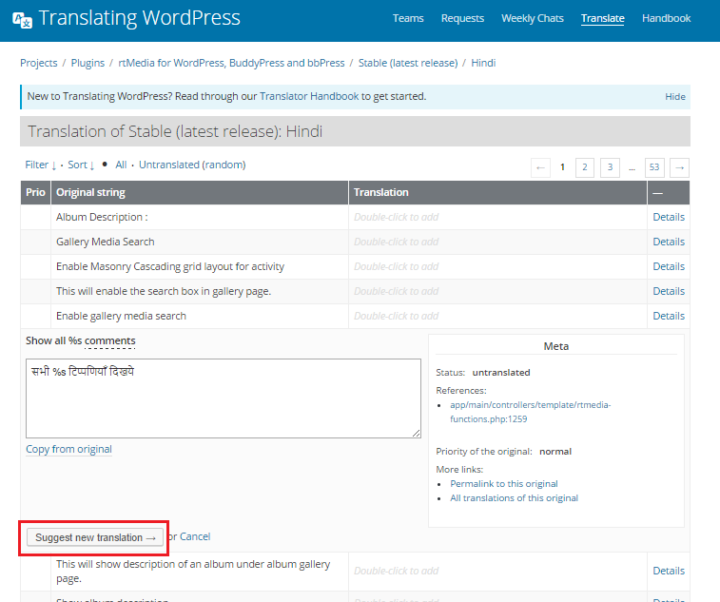This screenshot has height=602, width=720.
Task: Open page 53 of translations
Action: [655, 167]
